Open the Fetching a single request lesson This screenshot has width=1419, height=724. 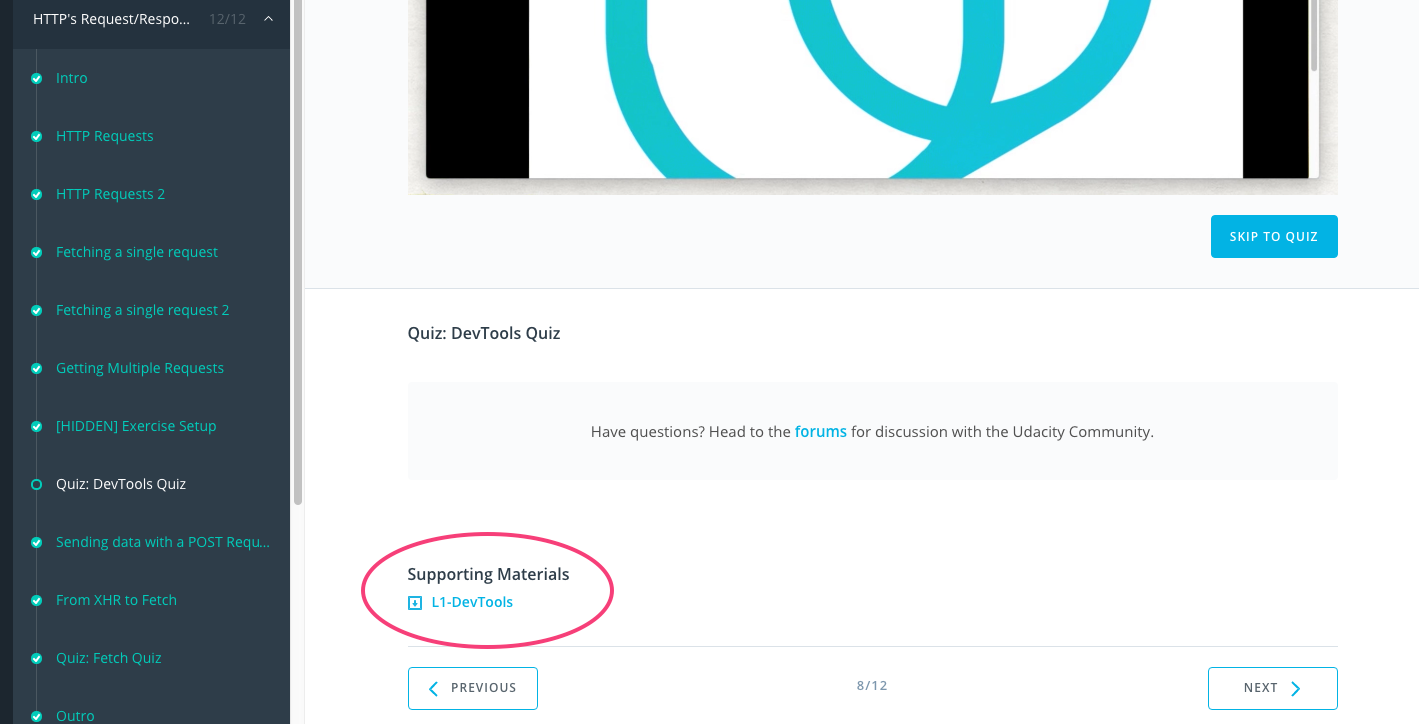tap(137, 252)
